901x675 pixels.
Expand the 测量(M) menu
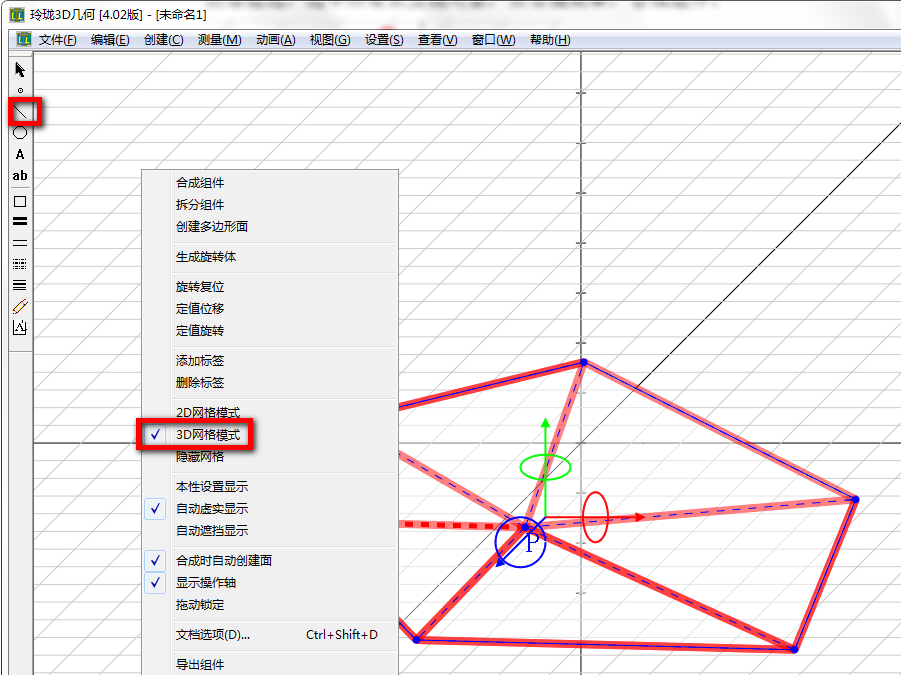[219, 40]
